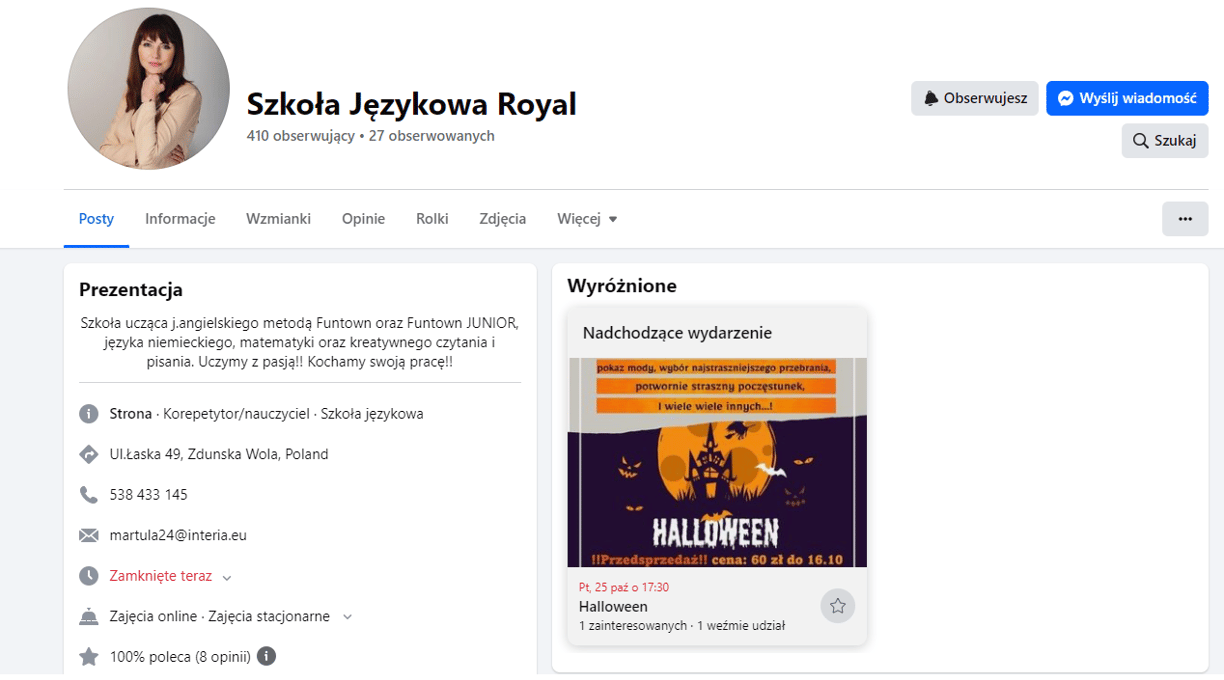Click the event date Pt, 25 paź o 17:30

(624, 588)
